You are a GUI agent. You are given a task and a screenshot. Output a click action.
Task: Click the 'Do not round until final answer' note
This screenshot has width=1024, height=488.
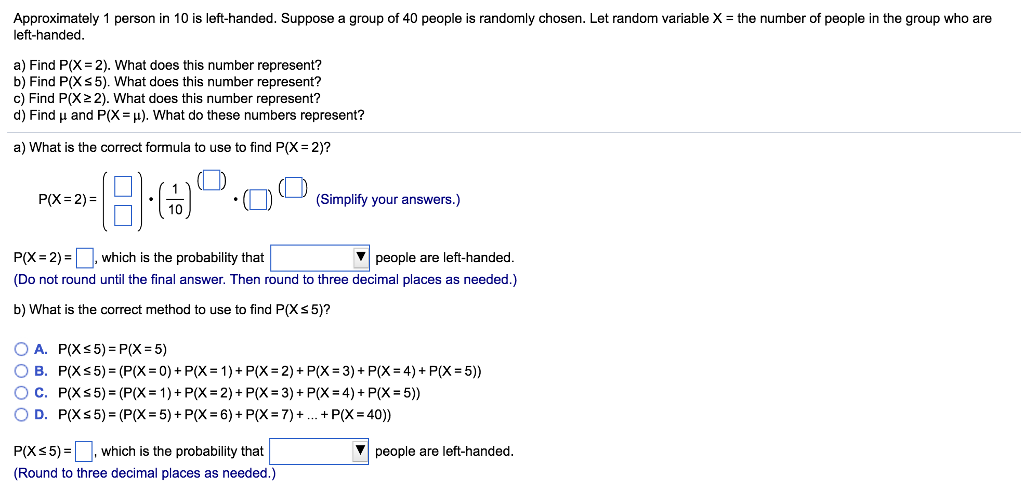point(265,280)
